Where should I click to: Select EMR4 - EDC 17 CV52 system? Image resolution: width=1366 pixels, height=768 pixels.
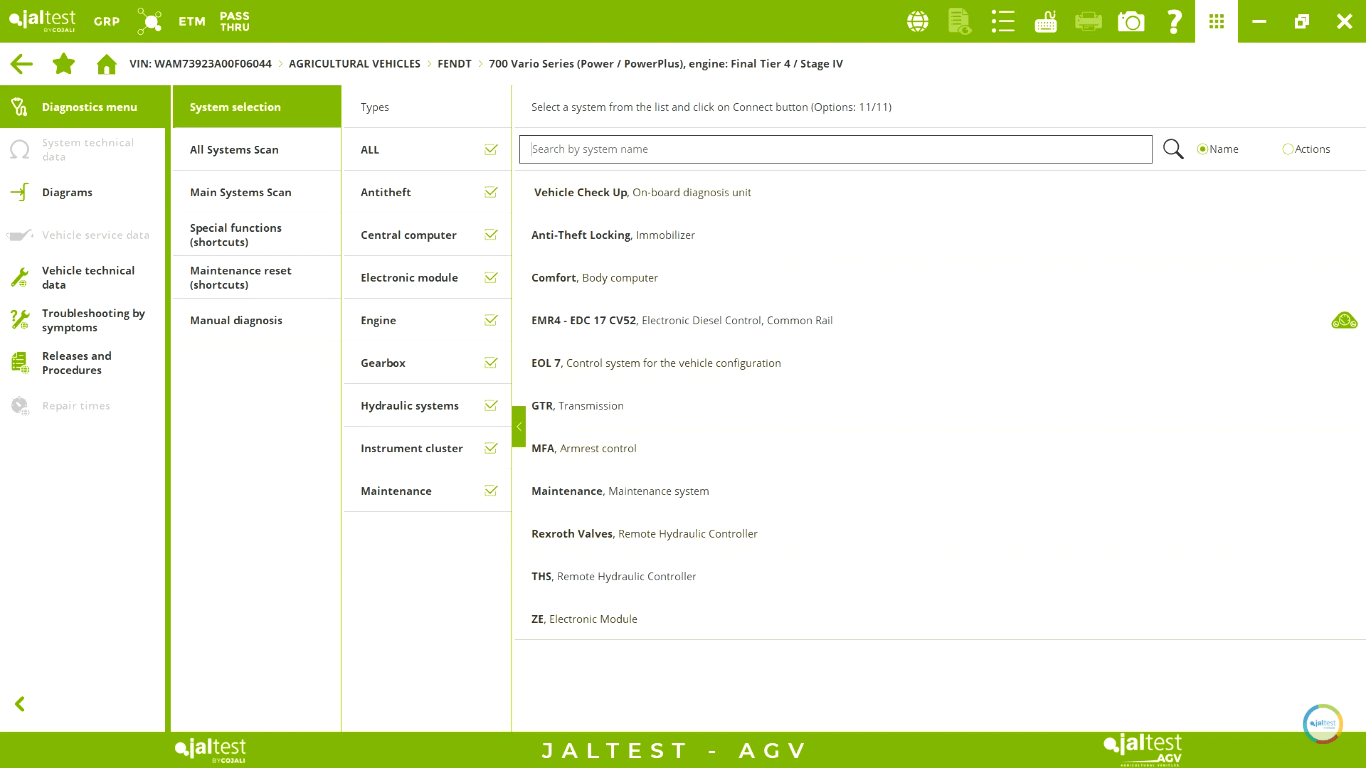pyautogui.click(x=583, y=320)
